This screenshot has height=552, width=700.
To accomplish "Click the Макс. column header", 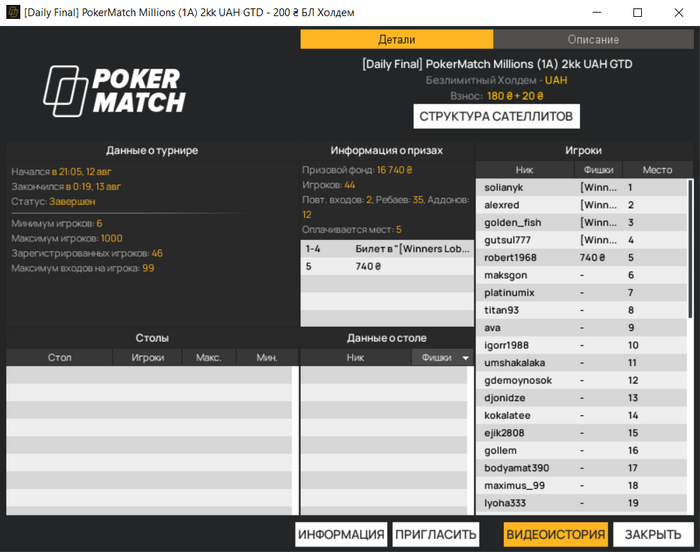I will (209, 357).
